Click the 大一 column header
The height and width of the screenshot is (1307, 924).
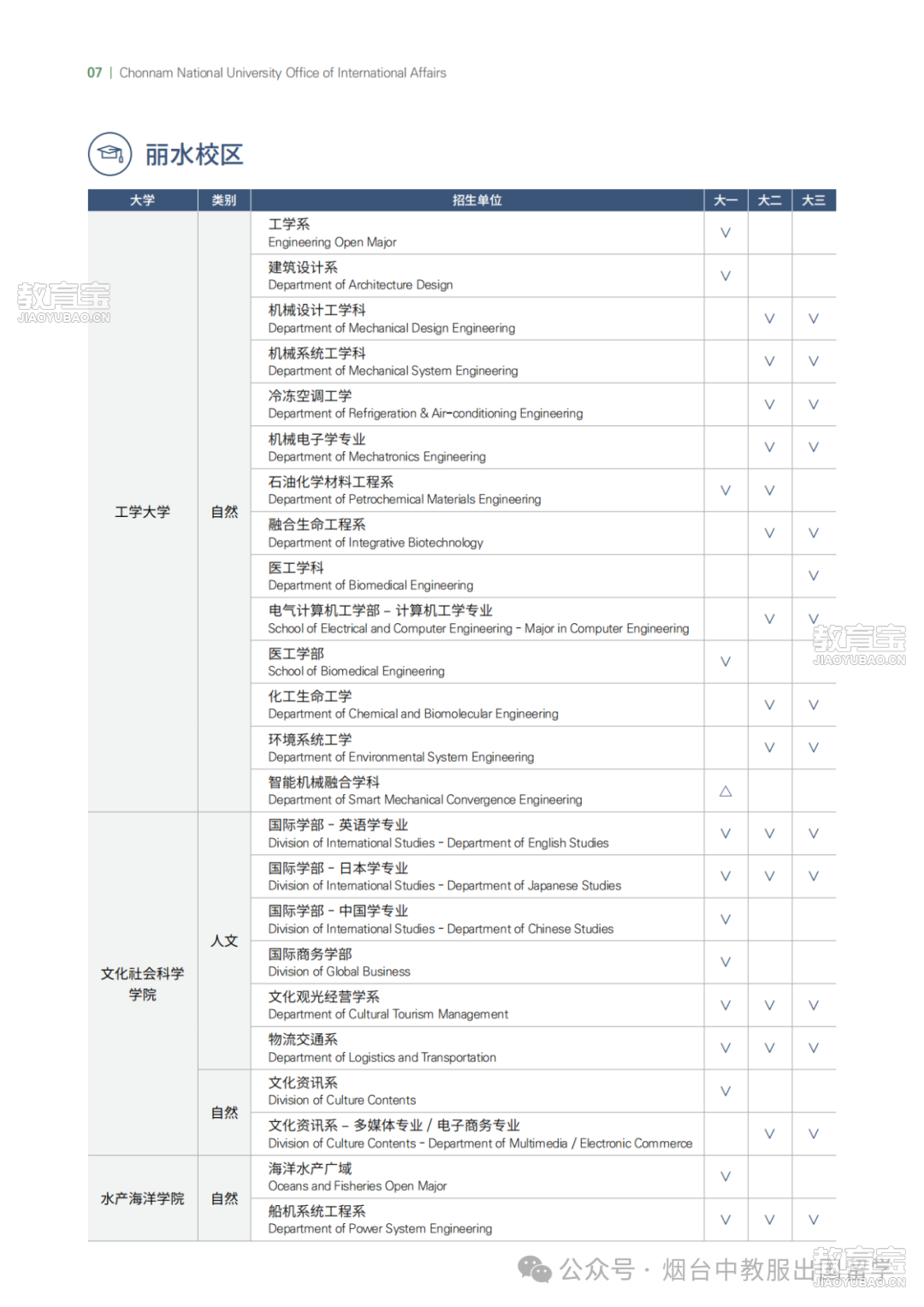726,200
